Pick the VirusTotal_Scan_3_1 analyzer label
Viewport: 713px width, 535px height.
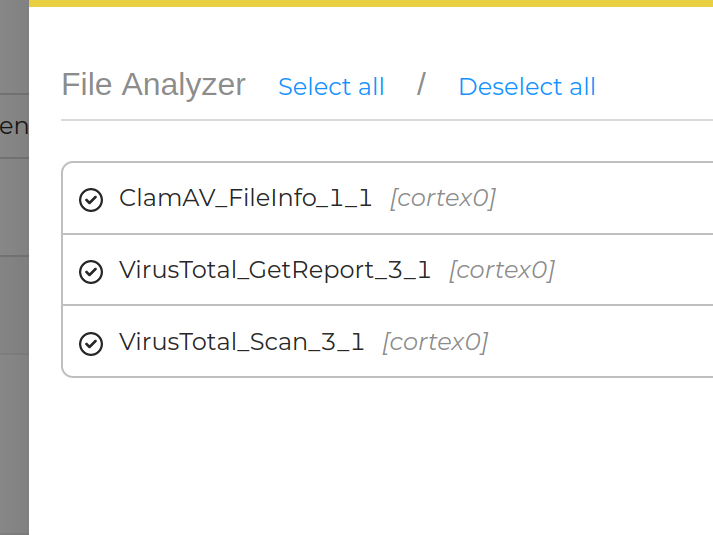[x=241, y=341]
